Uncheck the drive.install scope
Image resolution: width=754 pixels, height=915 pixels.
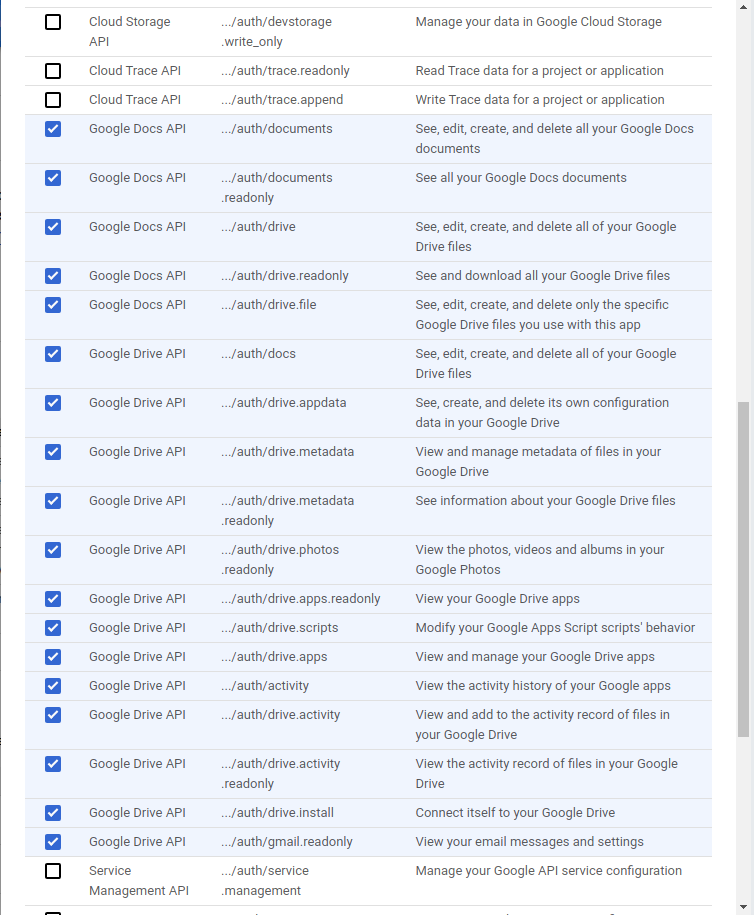pyautogui.click(x=53, y=813)
